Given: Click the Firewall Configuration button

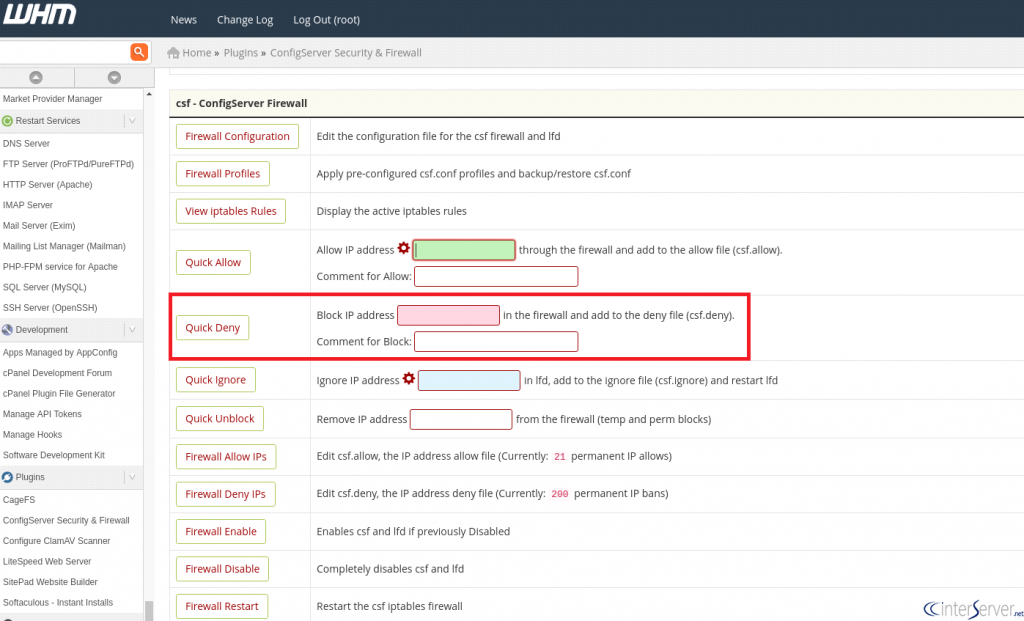Looking at the screenshot, I should point(237,136).
